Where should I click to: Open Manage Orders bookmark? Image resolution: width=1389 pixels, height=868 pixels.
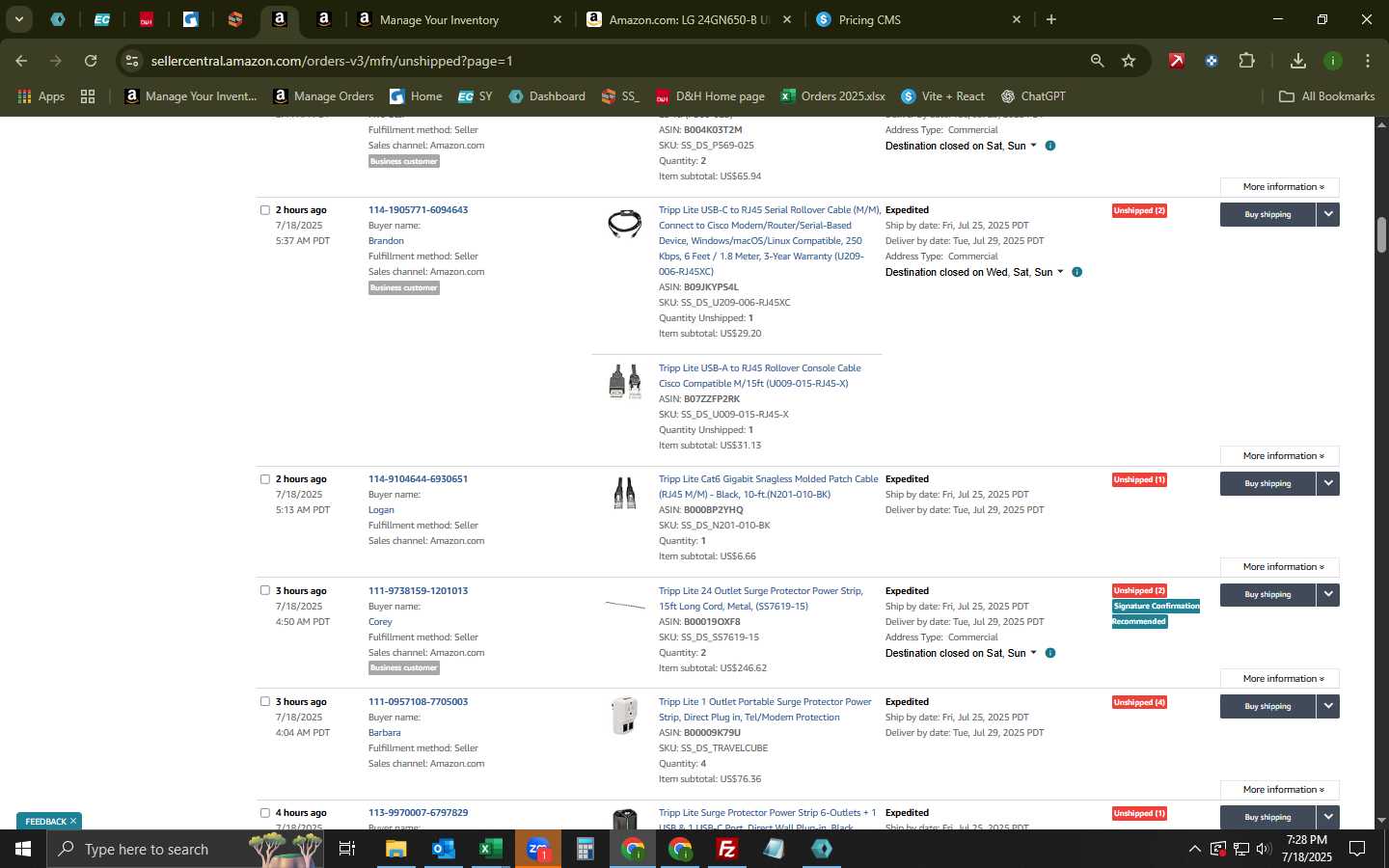(x=323, y=96)
